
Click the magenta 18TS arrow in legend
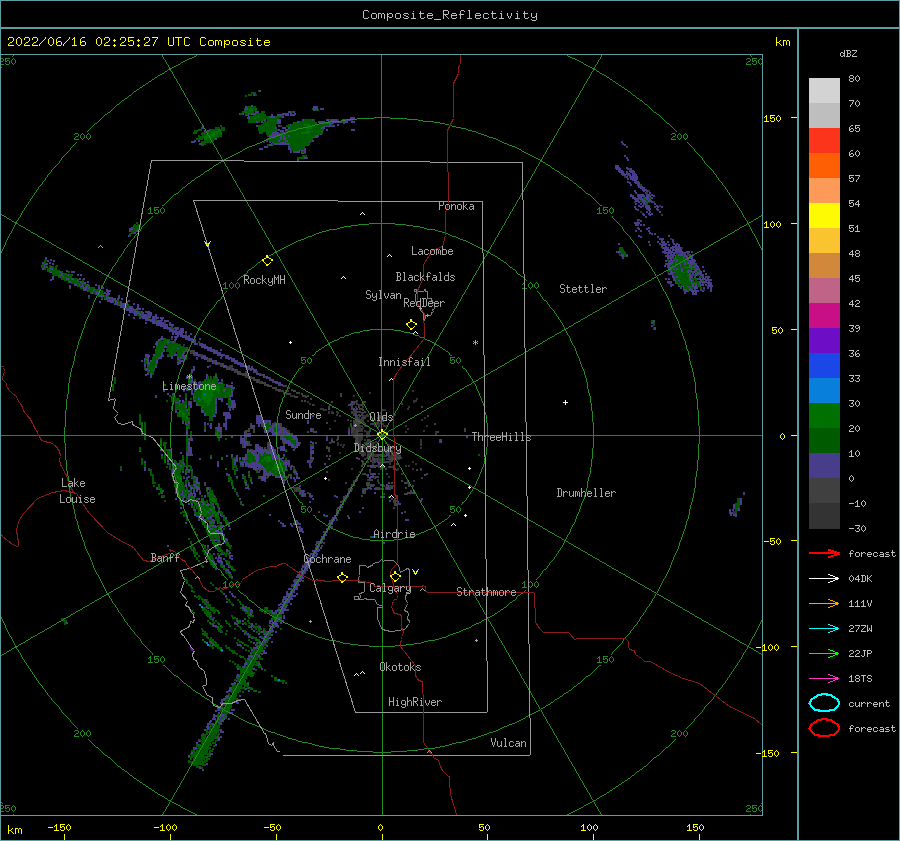click(824, 679)
